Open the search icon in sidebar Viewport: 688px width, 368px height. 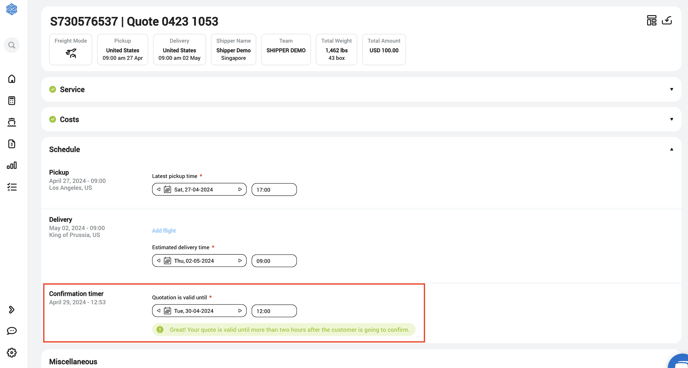[12, 45]
